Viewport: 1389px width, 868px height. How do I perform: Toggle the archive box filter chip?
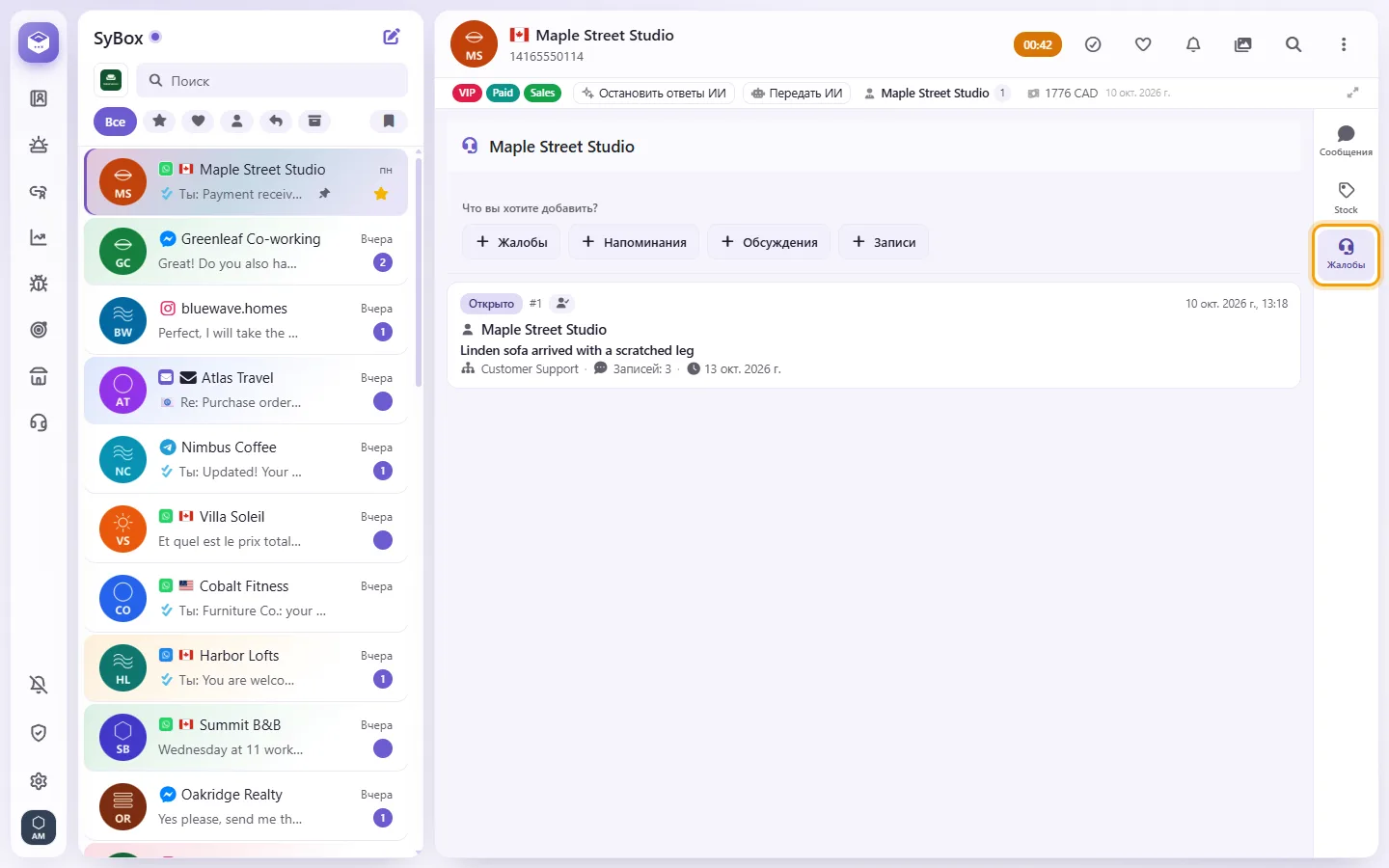pos(314,122)
